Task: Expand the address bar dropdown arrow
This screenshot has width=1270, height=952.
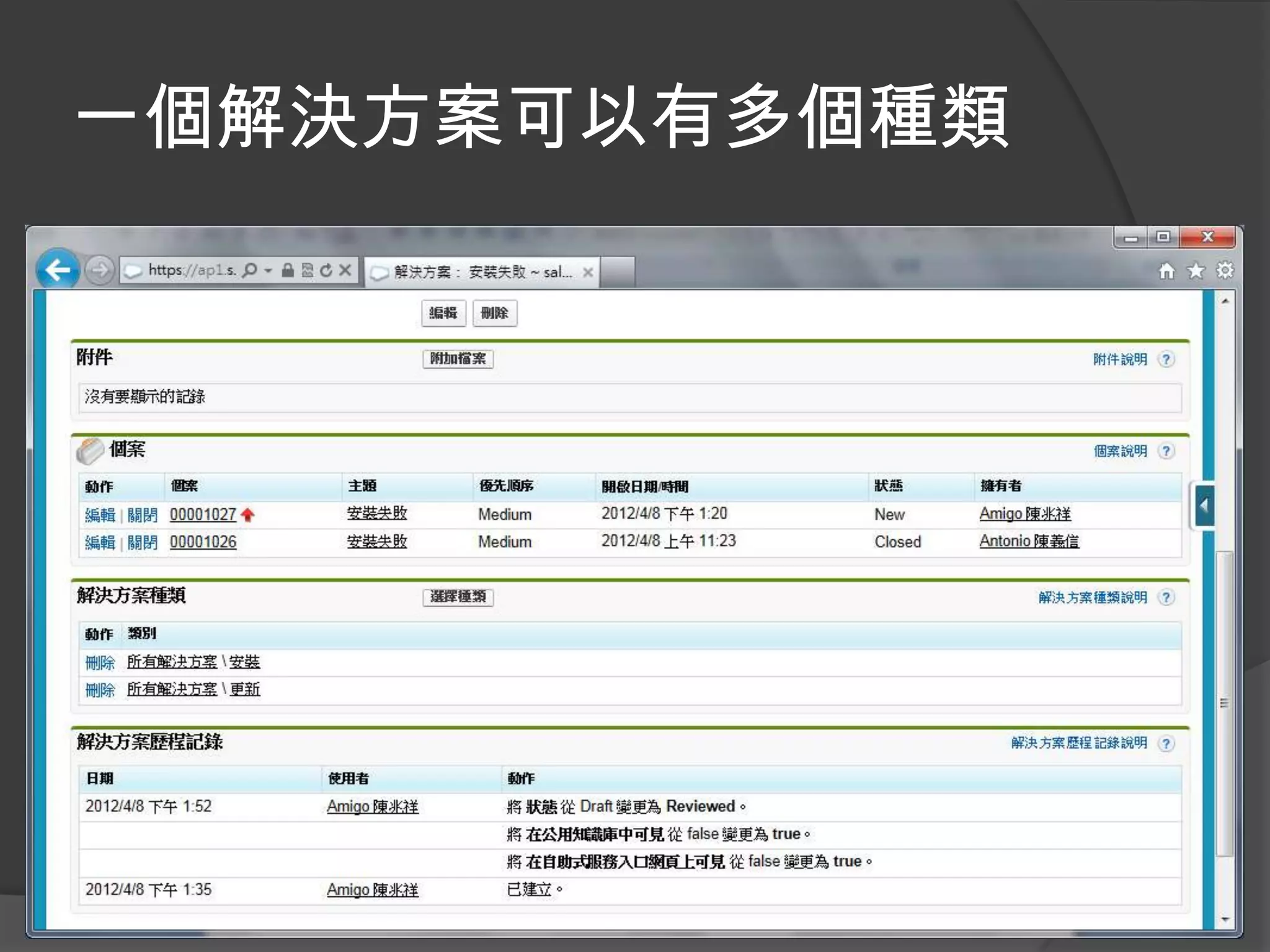Action: (268, 271)
